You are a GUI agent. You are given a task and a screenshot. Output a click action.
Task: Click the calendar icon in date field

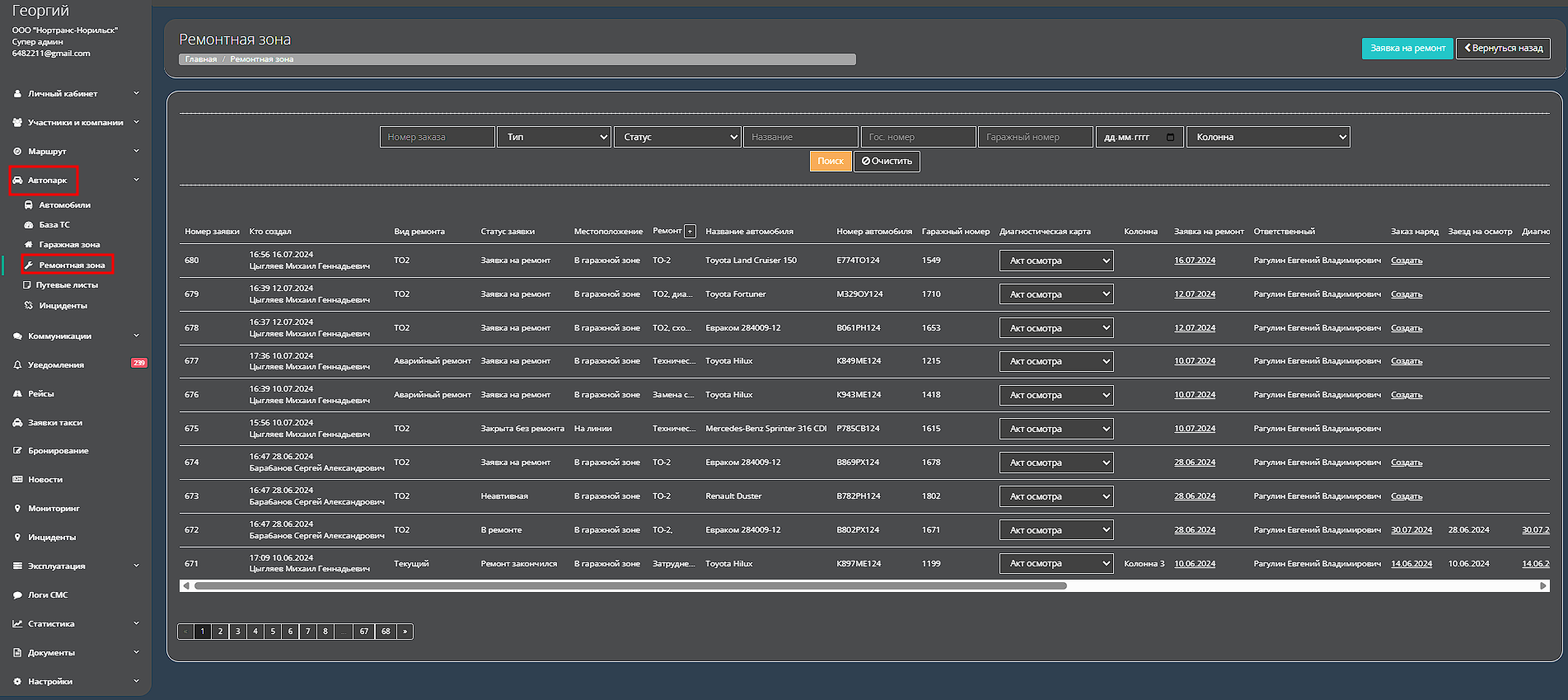[x=1170, y=138]
